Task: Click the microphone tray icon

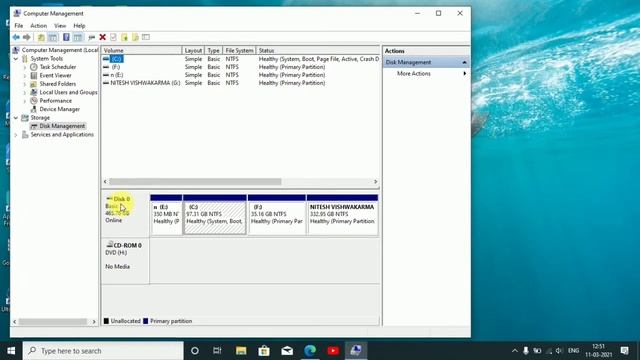Action: 526,351
